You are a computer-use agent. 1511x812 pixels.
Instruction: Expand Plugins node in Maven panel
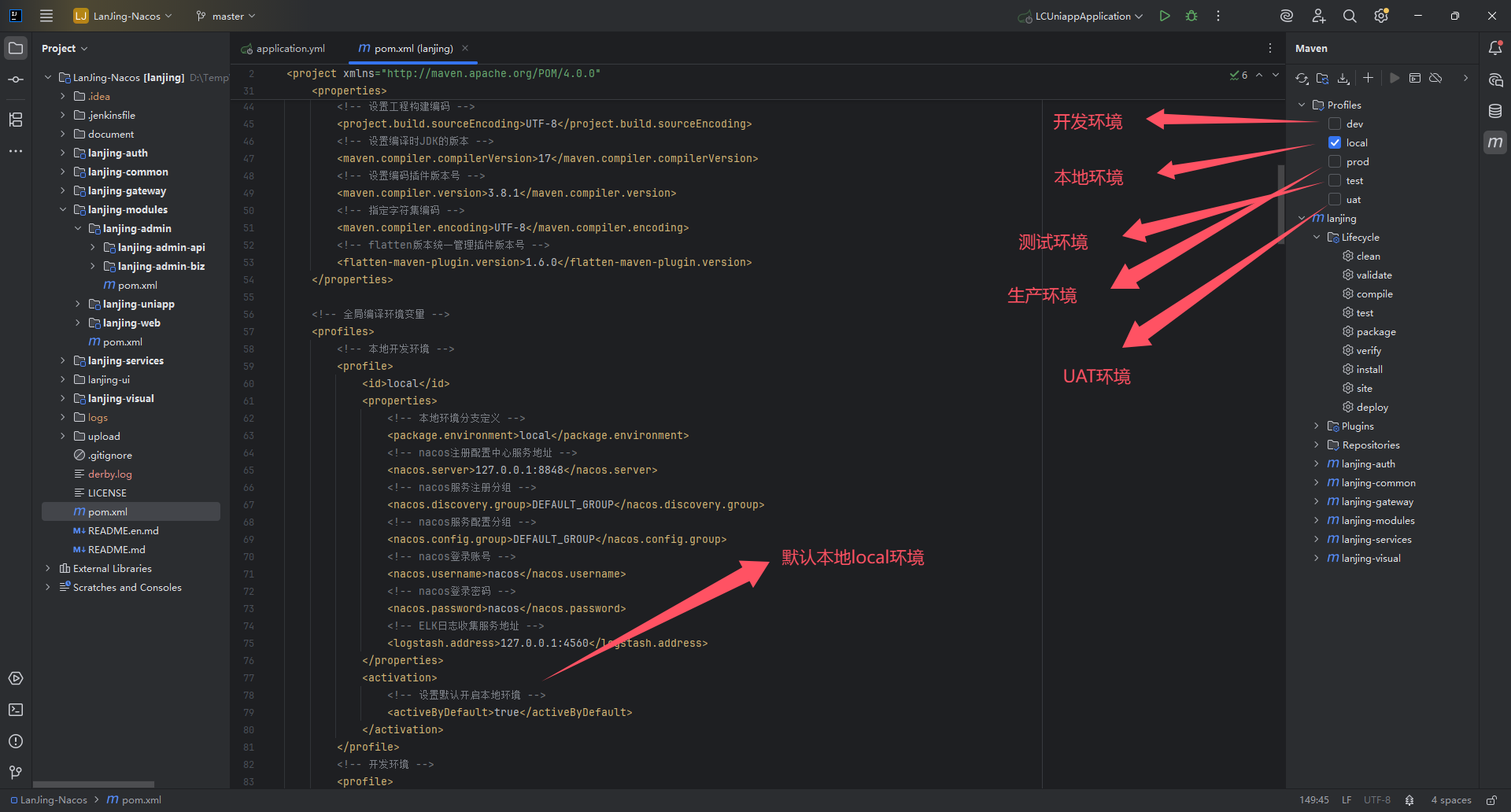[1316, 426]
